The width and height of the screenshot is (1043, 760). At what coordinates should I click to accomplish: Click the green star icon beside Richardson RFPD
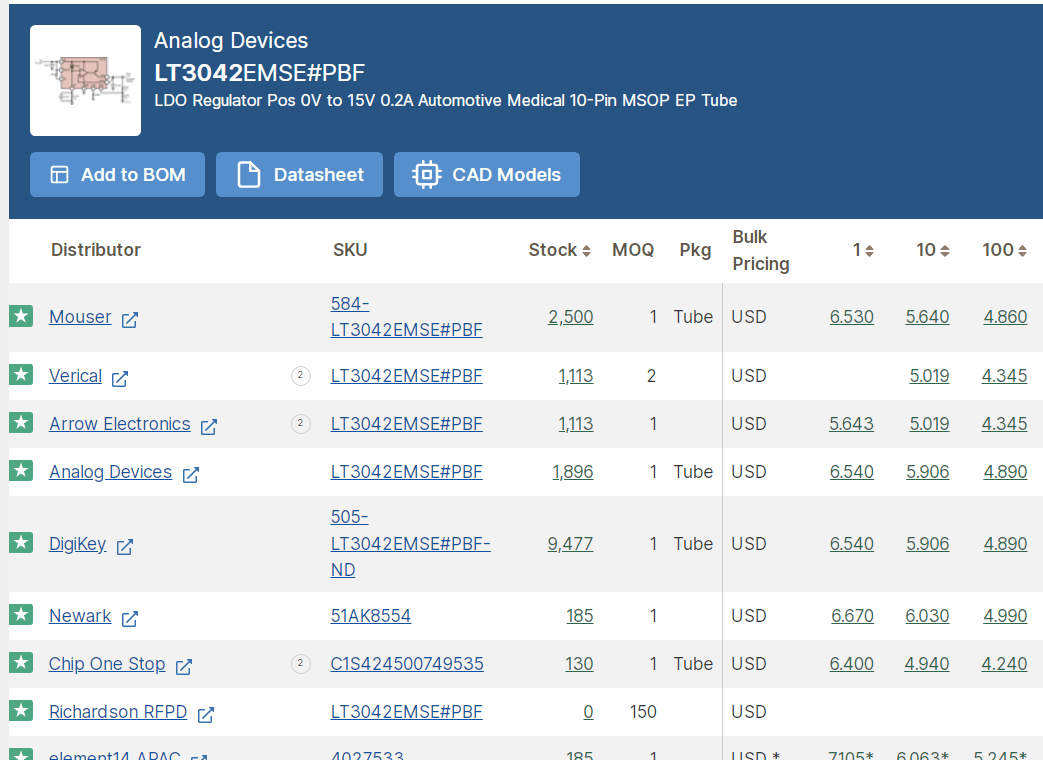tap(21, 711)
